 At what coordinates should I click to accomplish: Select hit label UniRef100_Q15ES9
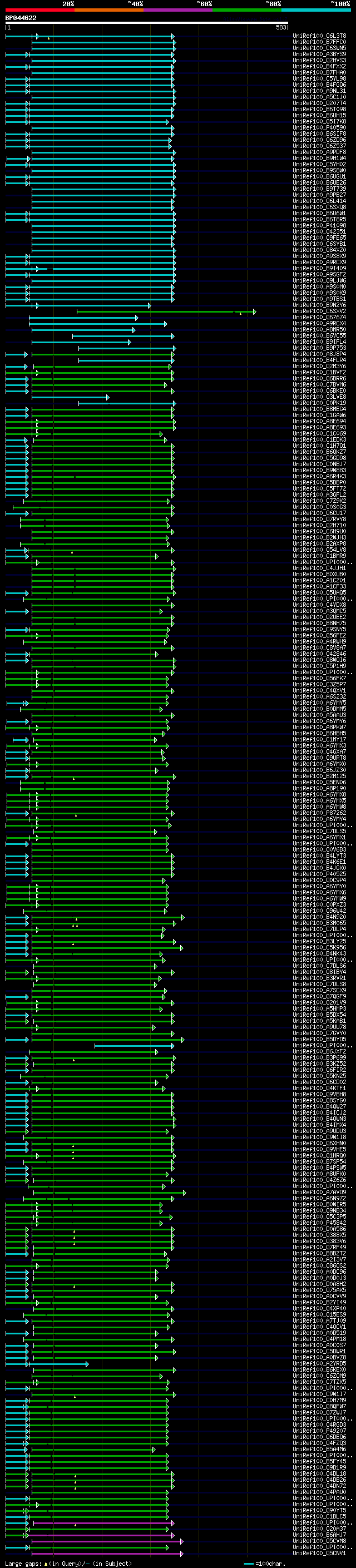point(319,1315)
